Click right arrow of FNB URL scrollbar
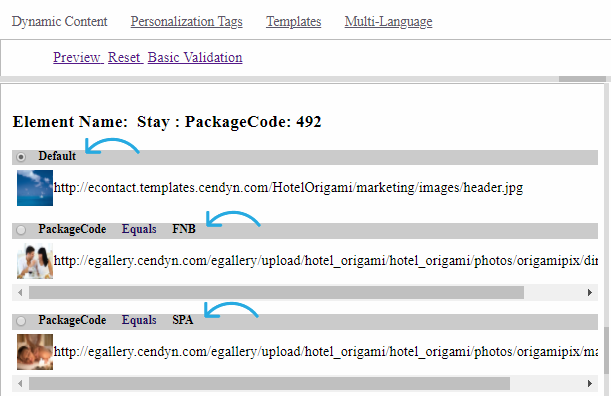Image resolution: width=611 pixels, height=396 pixels. 590,292
